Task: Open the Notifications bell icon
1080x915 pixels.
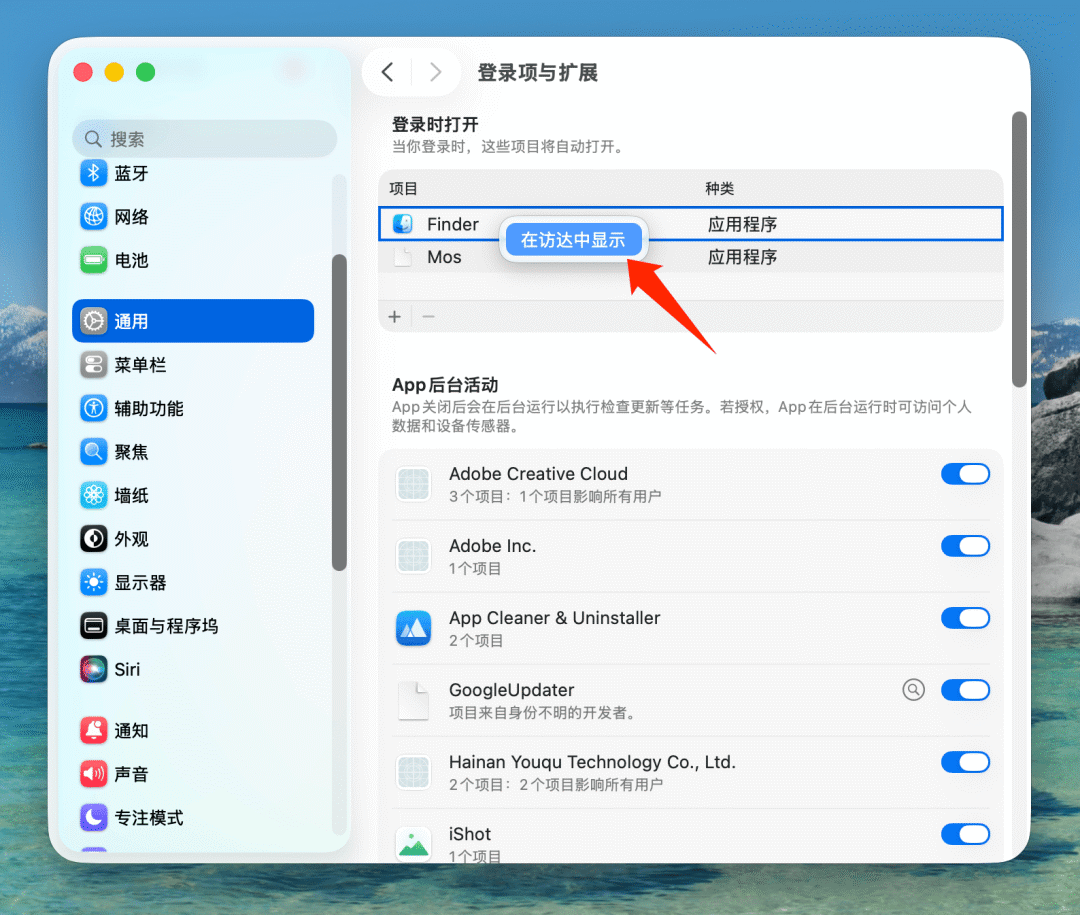Action: pos(94,730)
